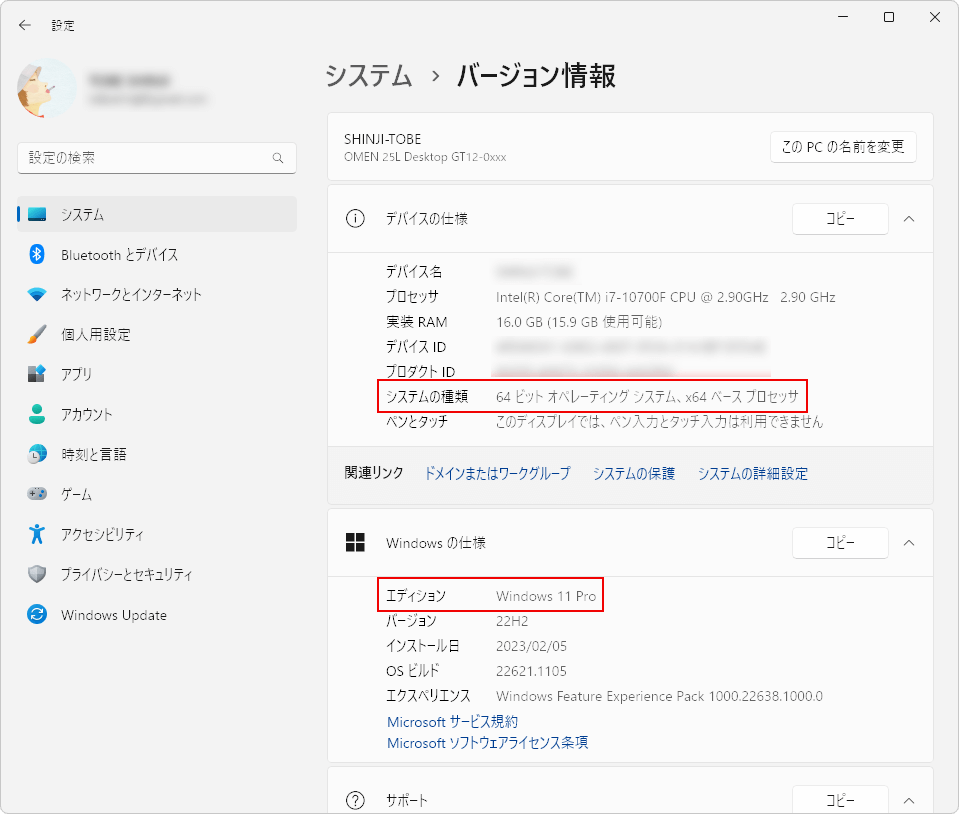This screenshot has height=814, width=959.
Task: Click この PC の名前を変更 button
Action: [x=843, y=147]
